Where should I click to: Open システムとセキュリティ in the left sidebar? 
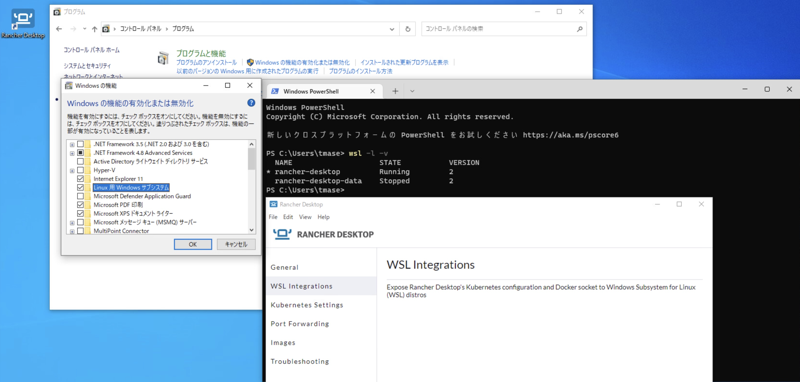tap(87, 66)
